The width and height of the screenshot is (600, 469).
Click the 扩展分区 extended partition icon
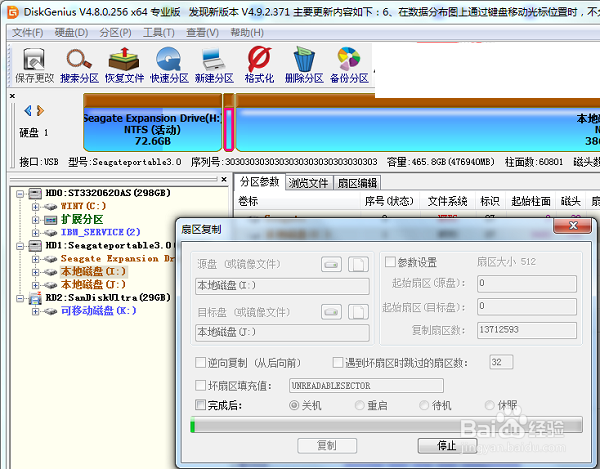click(x=51, y=220)
